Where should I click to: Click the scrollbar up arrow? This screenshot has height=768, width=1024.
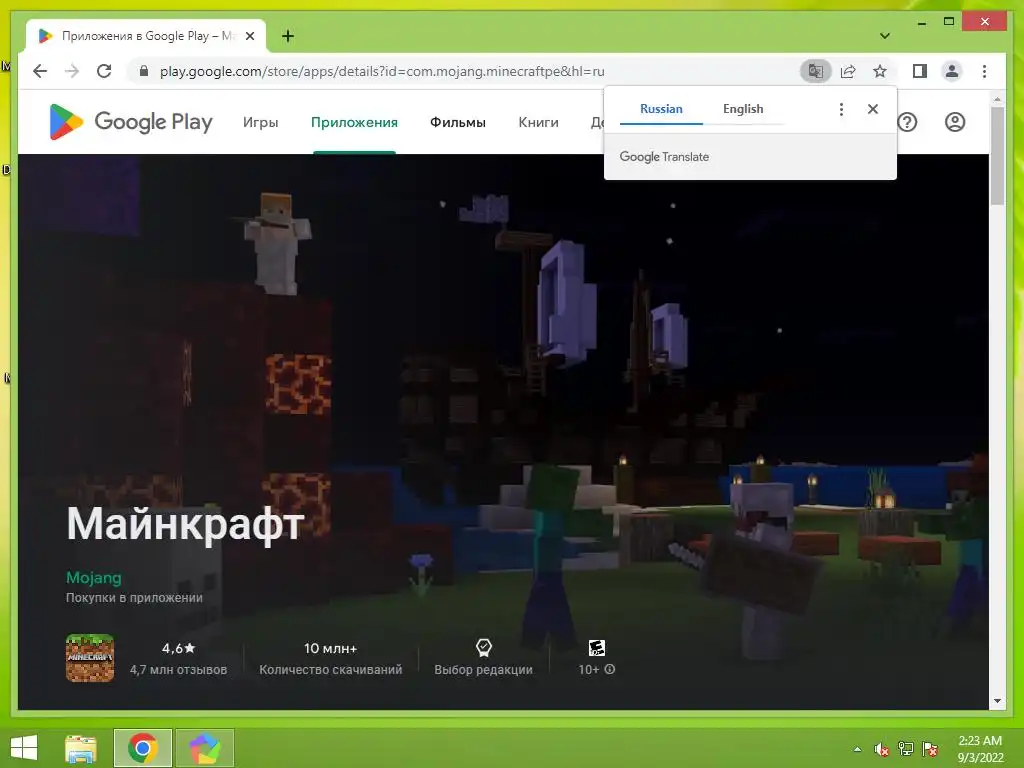tap(997, 99)
